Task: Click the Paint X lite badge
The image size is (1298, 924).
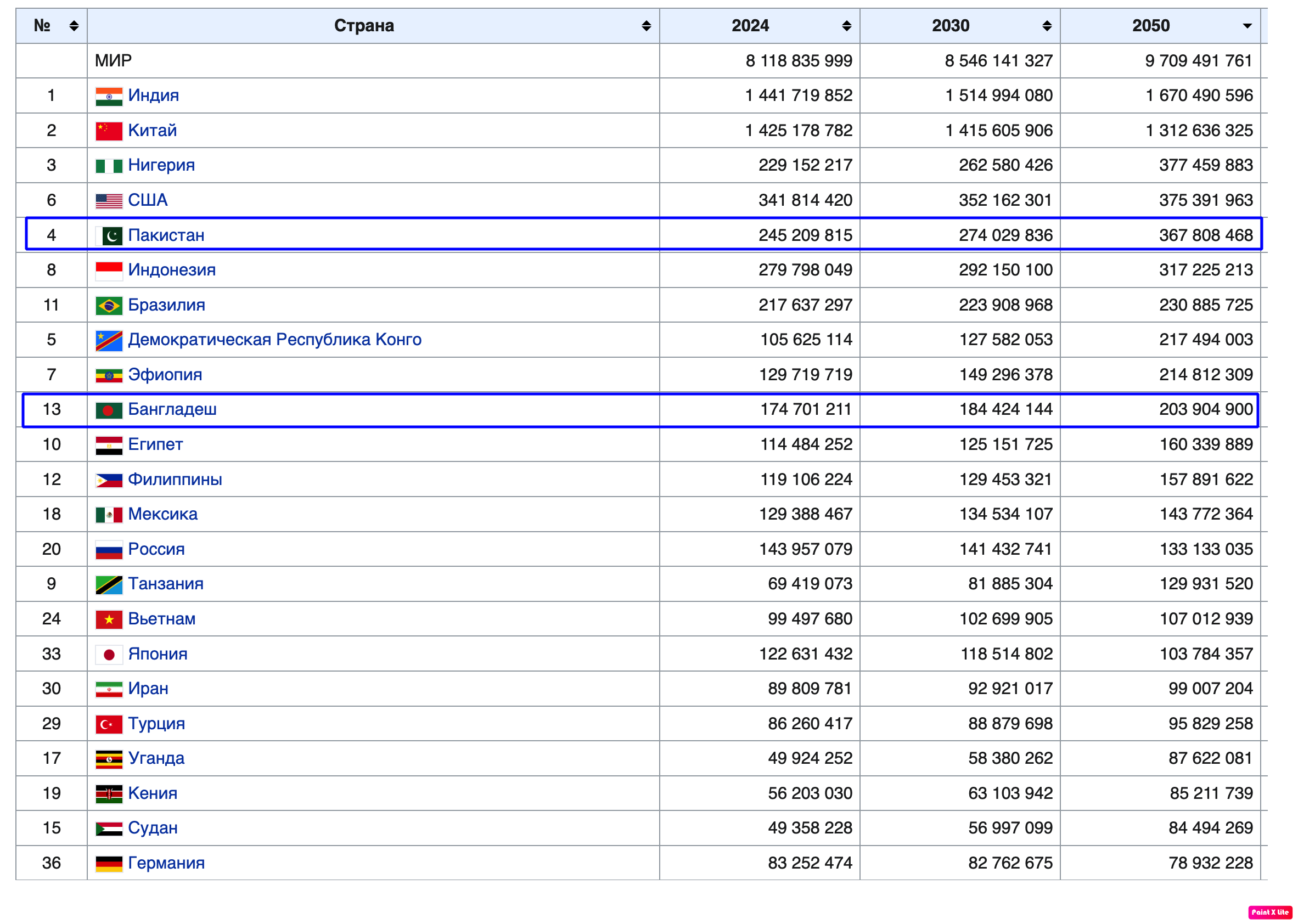Action: pyautogui.click(x=1269, y=912)
